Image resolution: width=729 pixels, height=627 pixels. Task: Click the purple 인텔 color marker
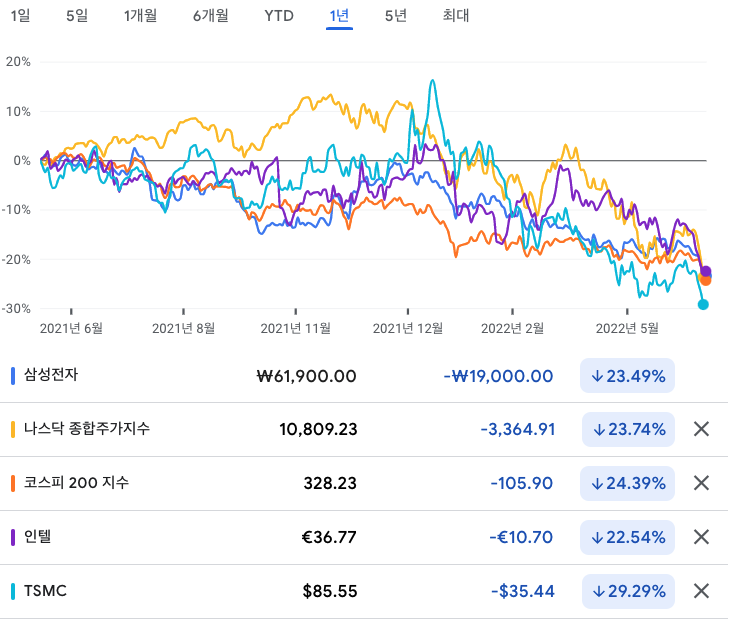(13, 537)
